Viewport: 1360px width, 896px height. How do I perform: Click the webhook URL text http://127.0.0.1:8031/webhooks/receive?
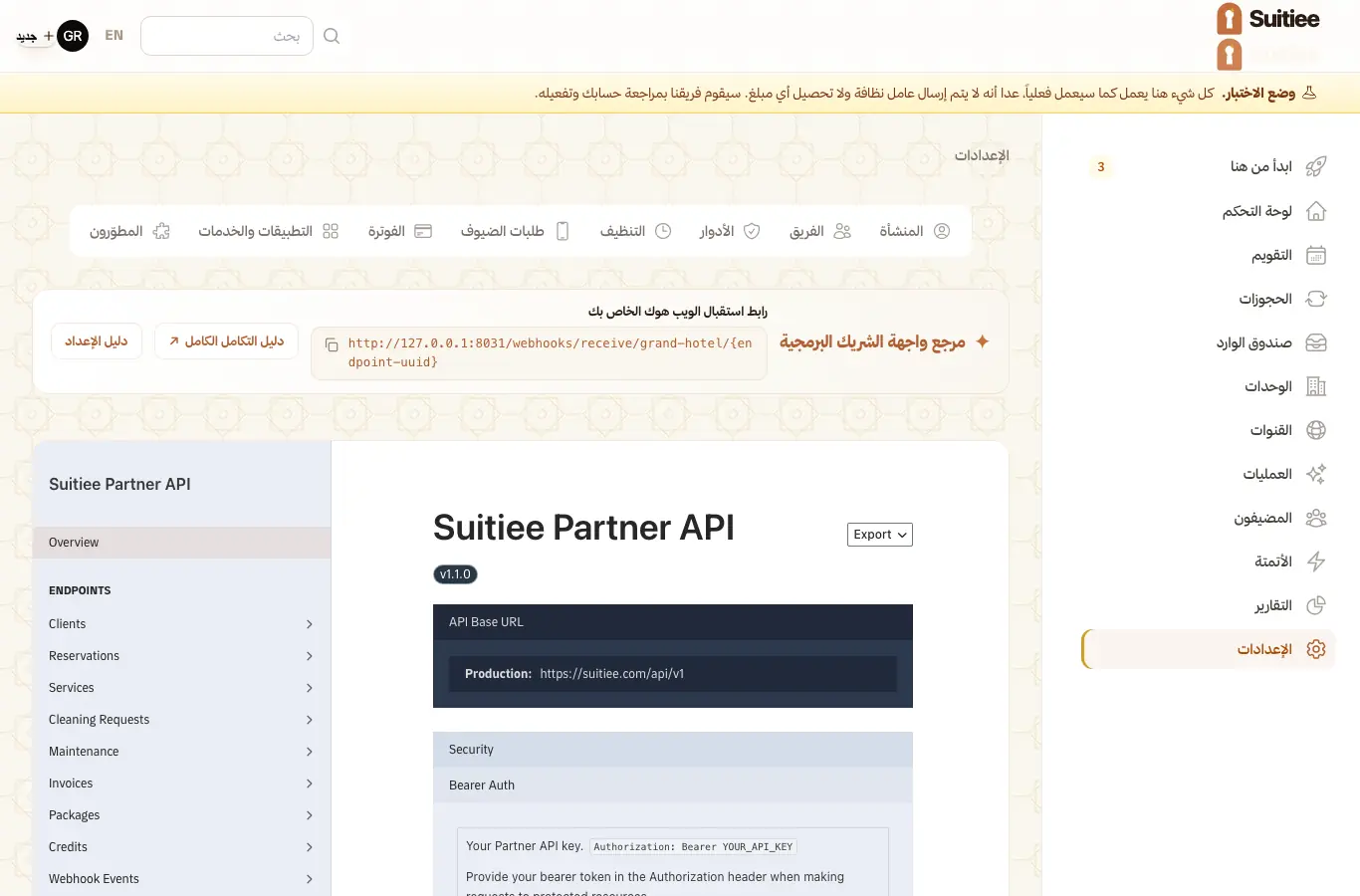pos(550,352)
